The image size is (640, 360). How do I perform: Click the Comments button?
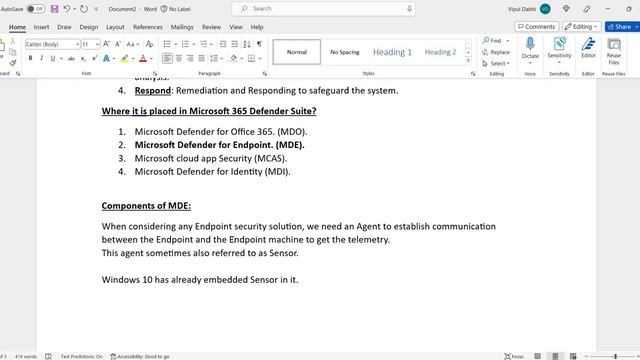pyautogui.click(x=536, y=27)
